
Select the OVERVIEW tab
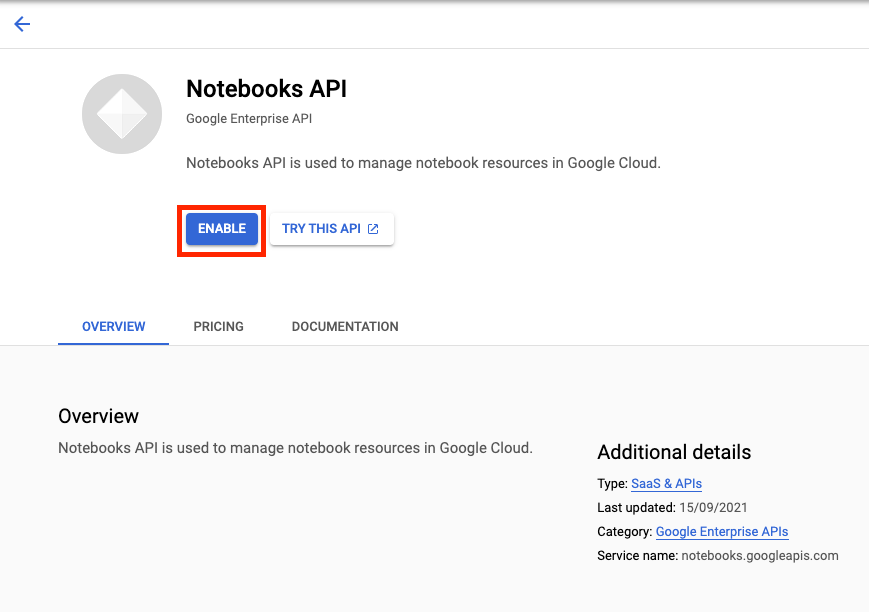[x=113, y=326]
